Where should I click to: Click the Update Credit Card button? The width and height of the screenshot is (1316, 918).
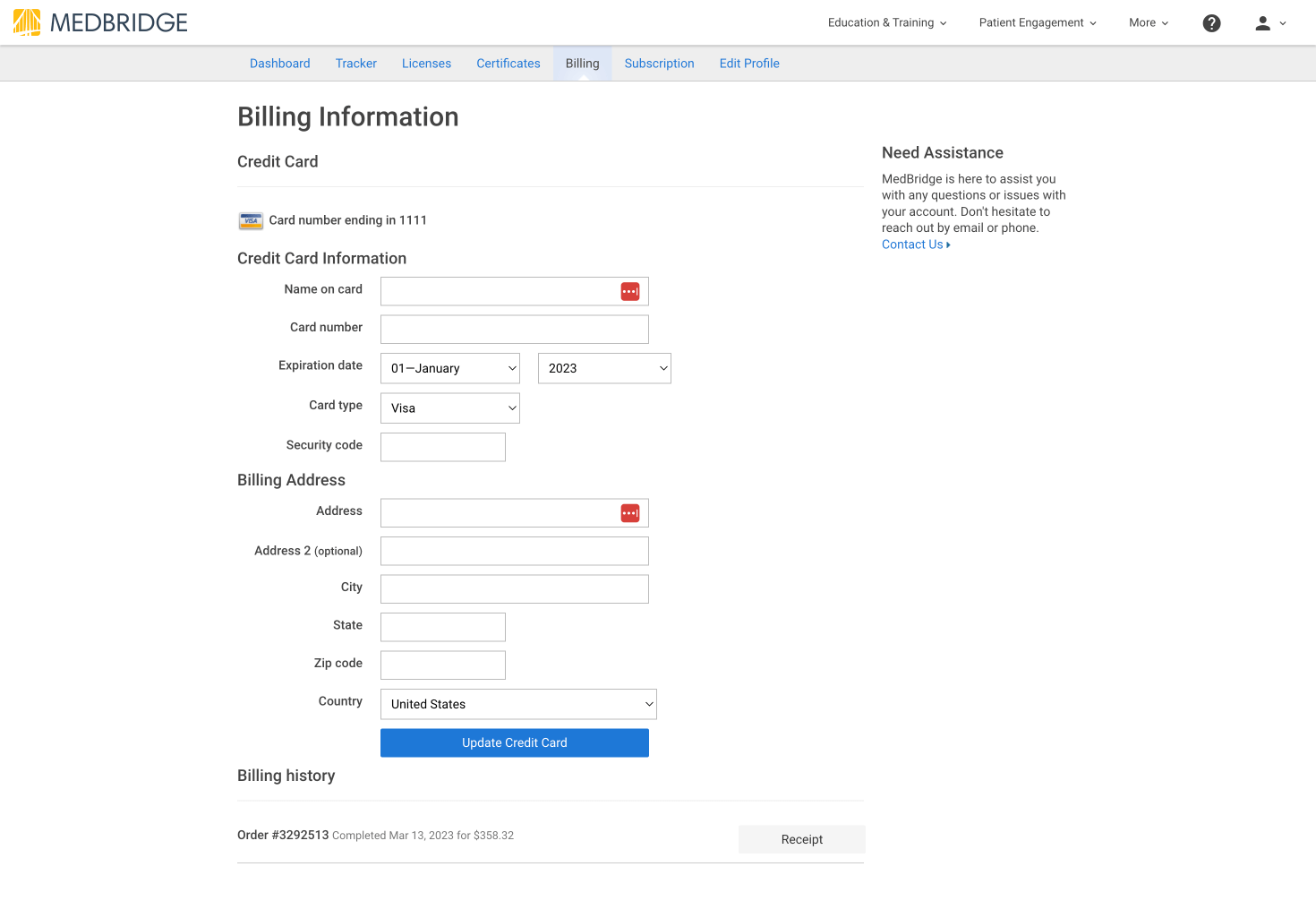[514, 742]
